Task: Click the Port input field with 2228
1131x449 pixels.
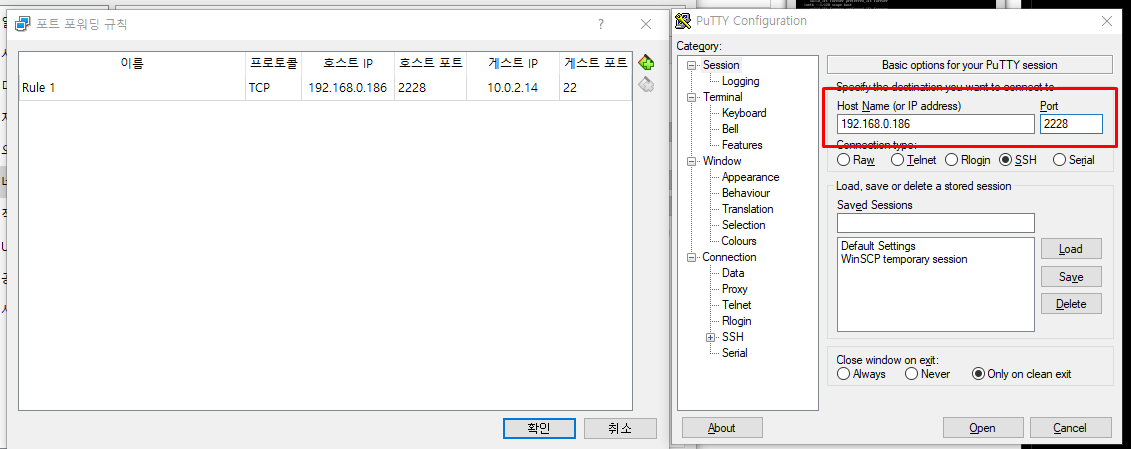Action: tap(1071, 124)
